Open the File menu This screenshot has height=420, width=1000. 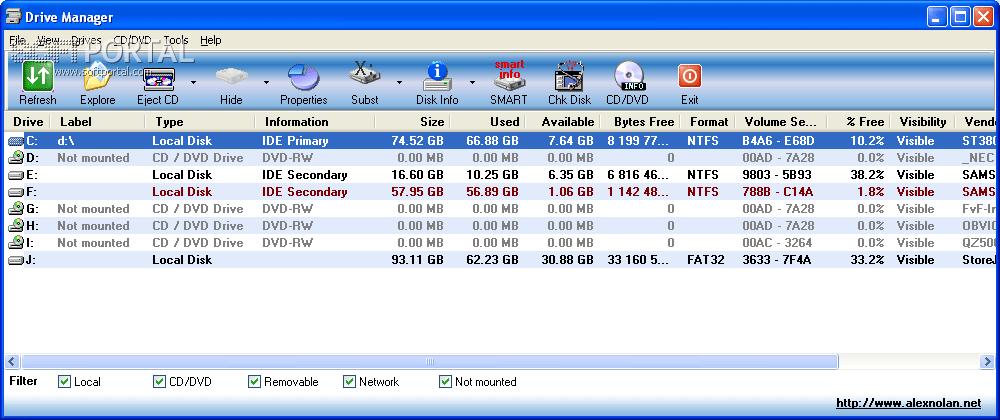click(x=17, y=40)
